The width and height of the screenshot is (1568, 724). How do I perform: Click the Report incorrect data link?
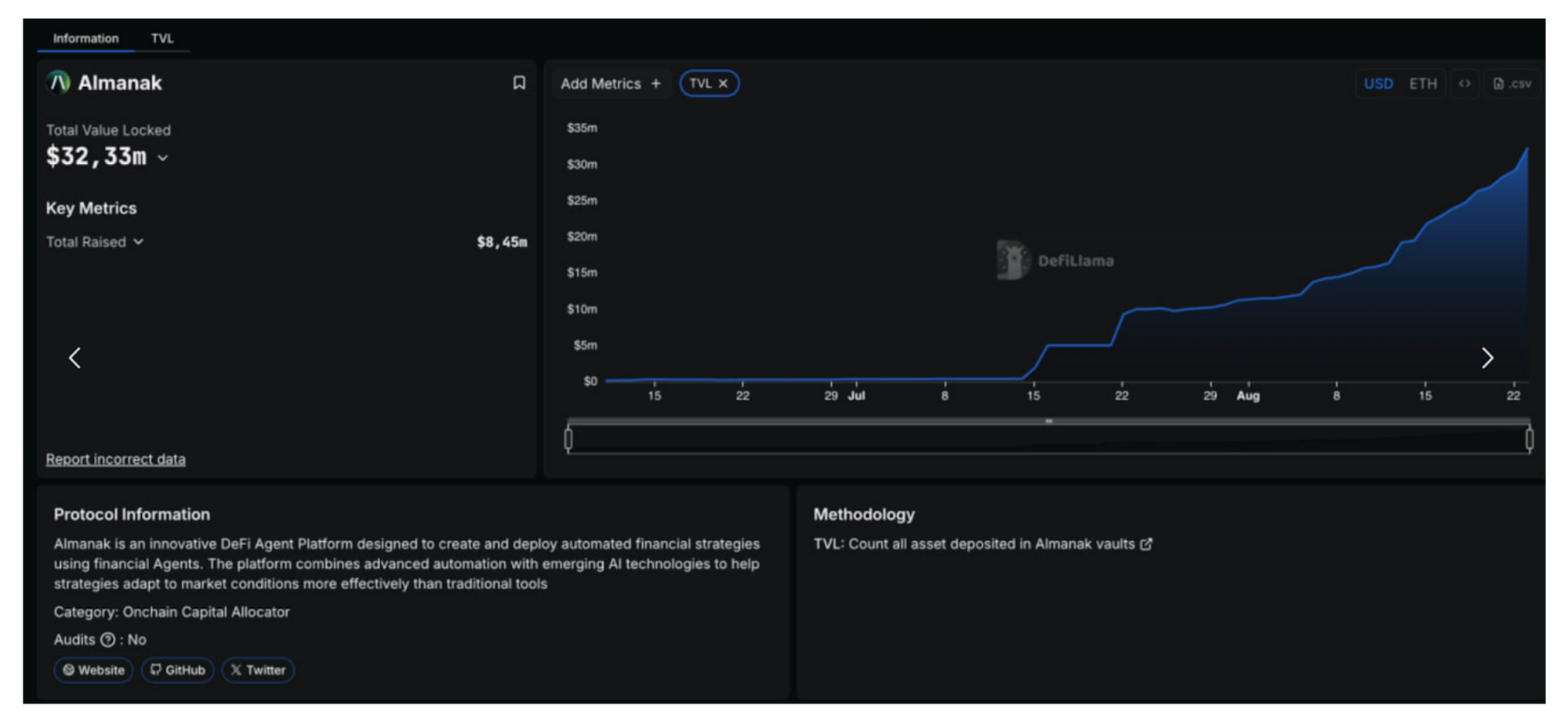pos(115,460)
